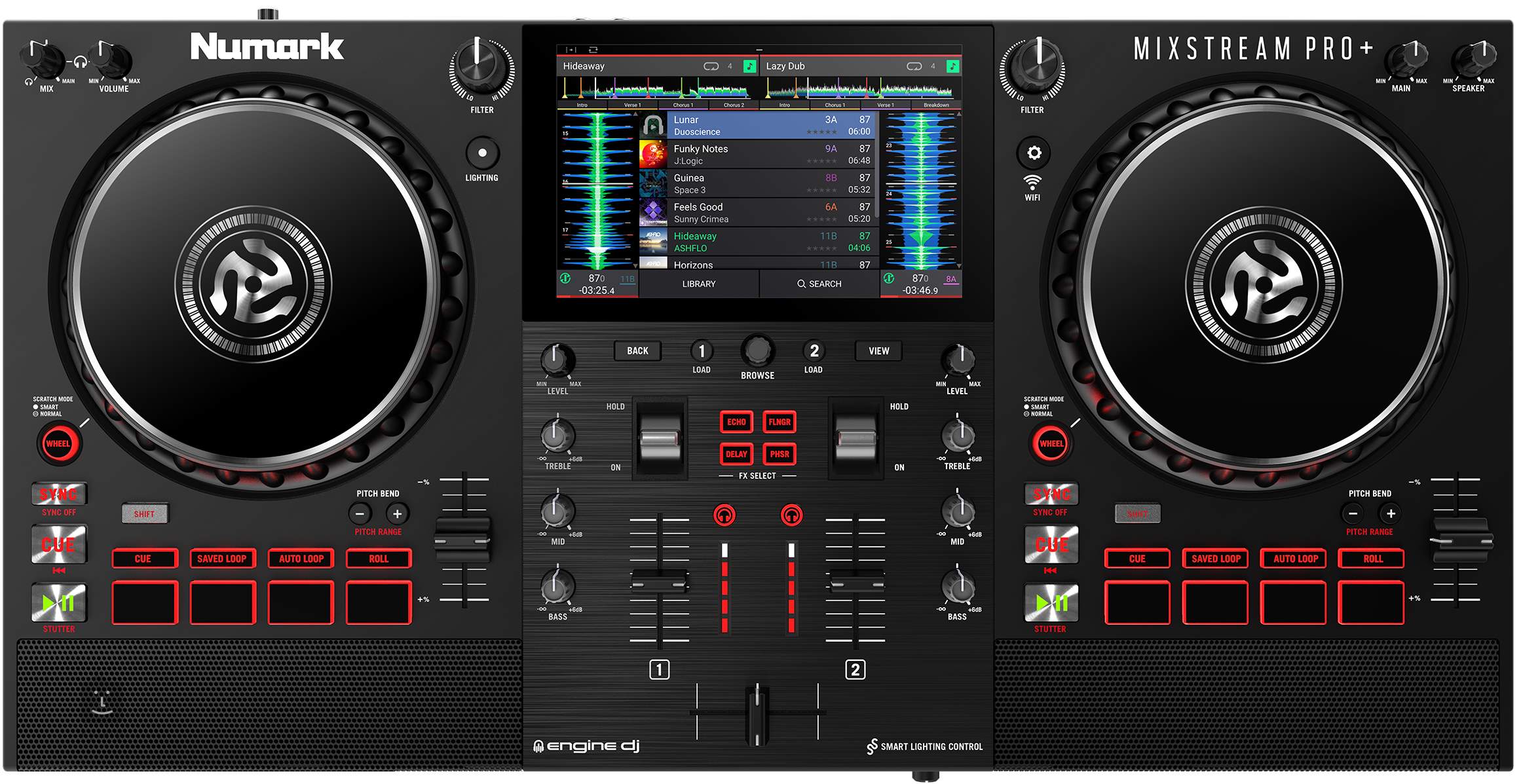The height and width of the screenshot is (784, 1521).
Task: Push the LOAD 1 button
Action: point(702,351)
